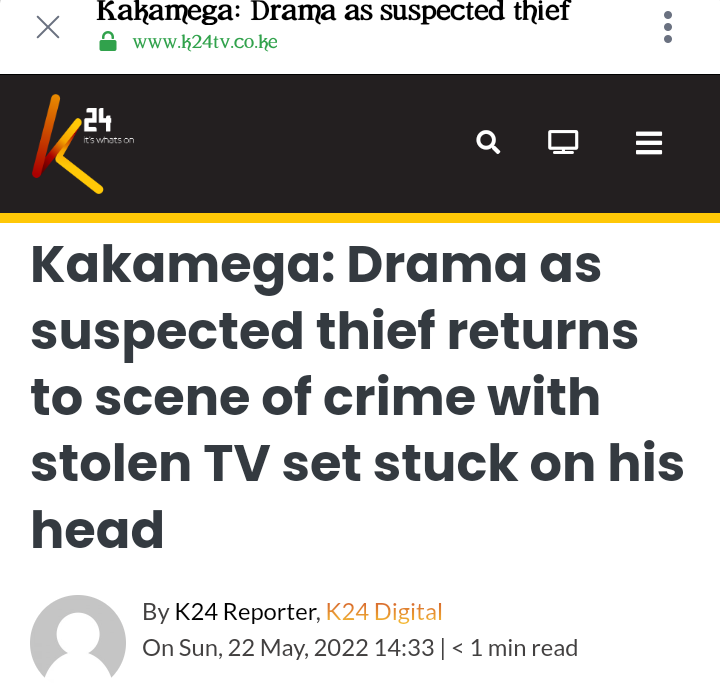Viewport: 720px width, 683px height.
Task: Open the K24 Digital link
Action: 384,612
